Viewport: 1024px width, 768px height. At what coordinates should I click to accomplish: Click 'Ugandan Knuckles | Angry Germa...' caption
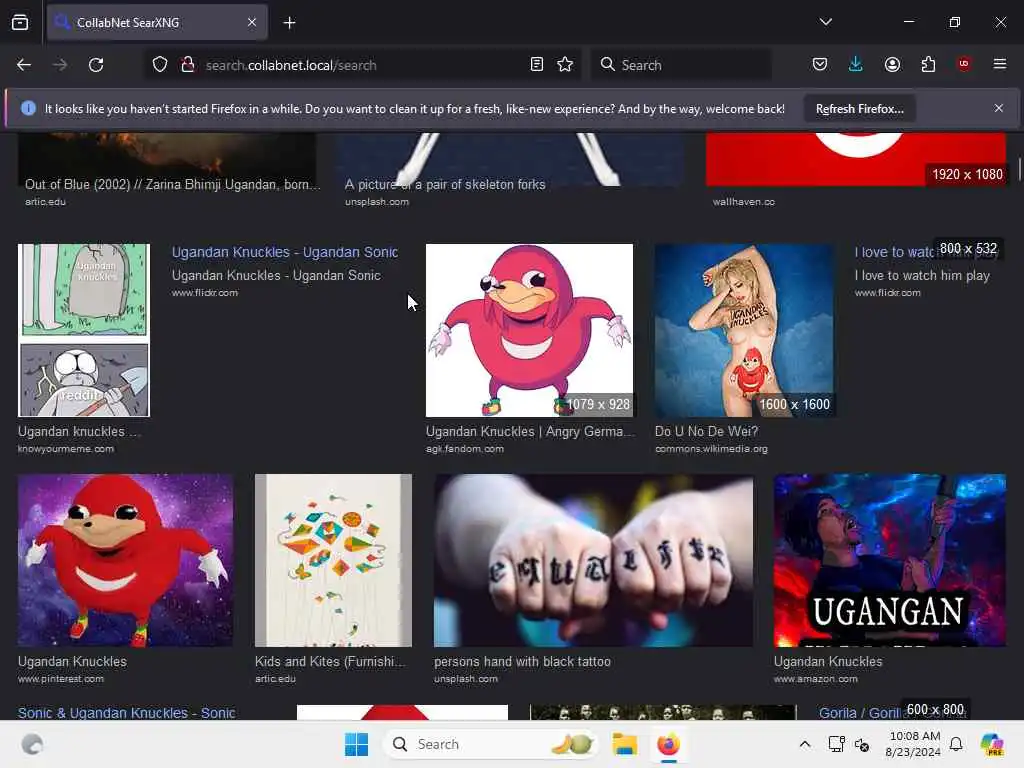tap(530, 432)
